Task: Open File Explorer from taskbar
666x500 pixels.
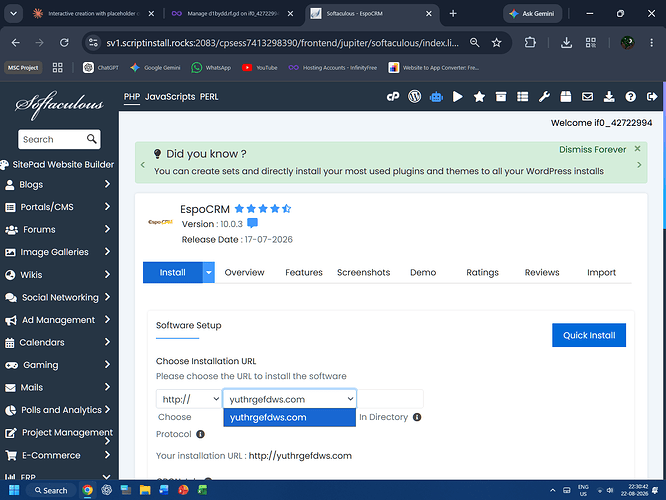Action: click(145, 490)
